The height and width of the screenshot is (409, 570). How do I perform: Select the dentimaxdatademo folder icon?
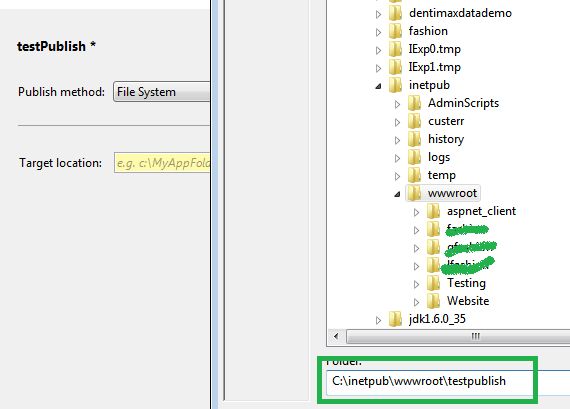pos(395,13)
